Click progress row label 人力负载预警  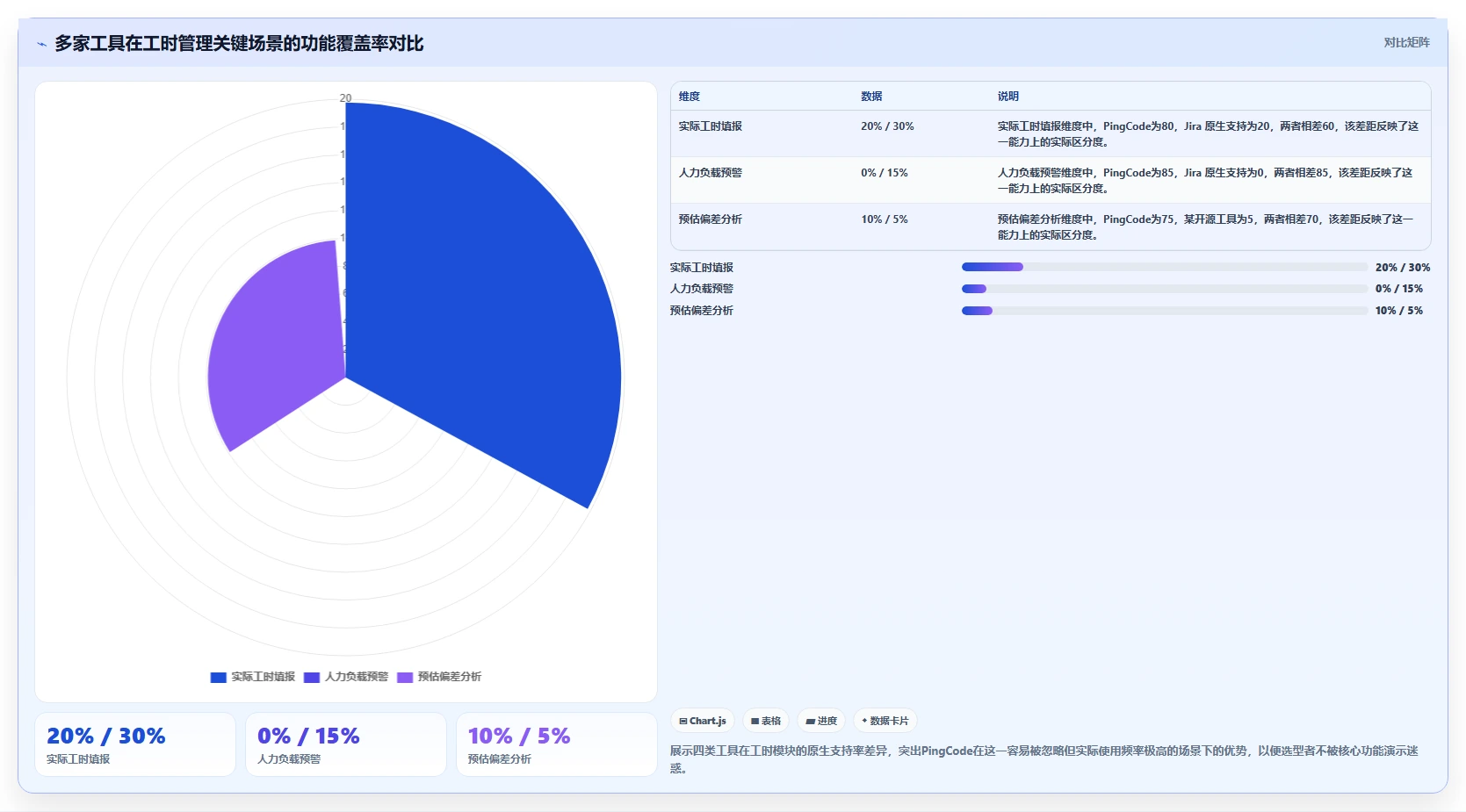702,289
